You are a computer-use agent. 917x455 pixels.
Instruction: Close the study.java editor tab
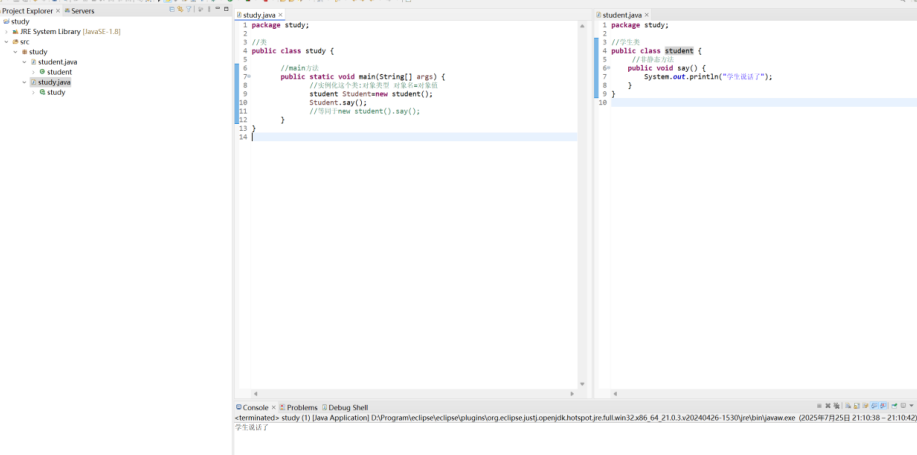(x=280, y=15)
